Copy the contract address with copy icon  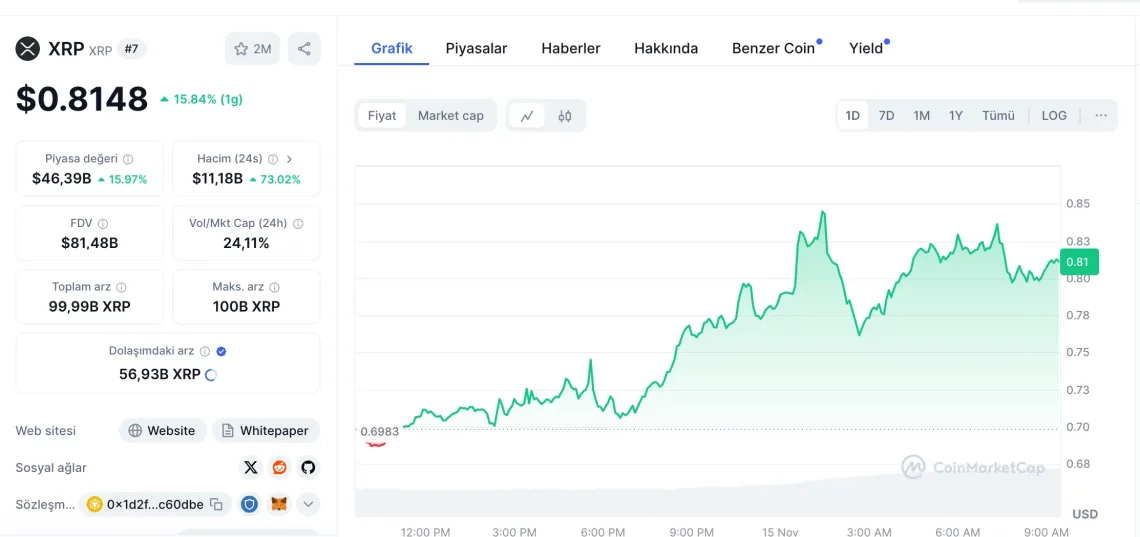click(216, 504)
